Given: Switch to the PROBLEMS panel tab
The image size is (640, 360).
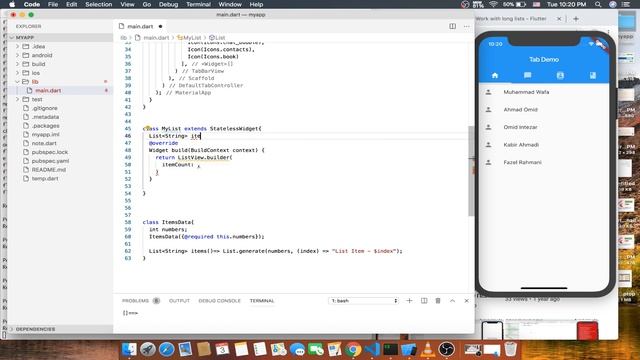Looking at the screenshot, I should 140,301.
